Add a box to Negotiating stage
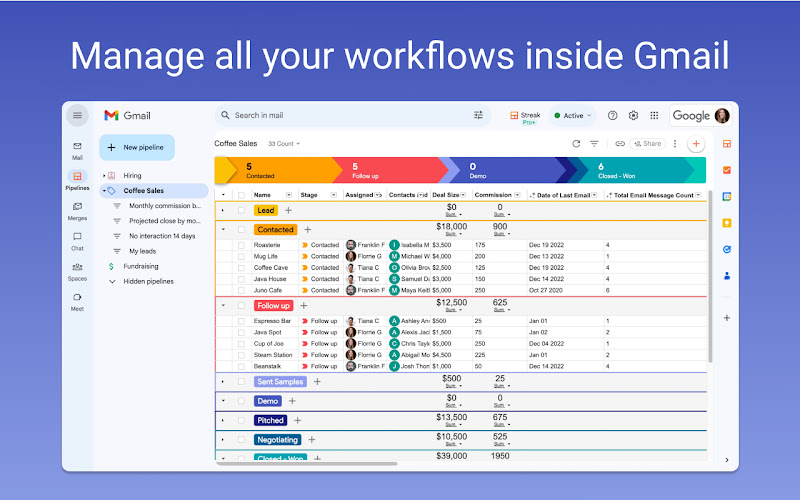This screenshot has width=800, height=500. tap(312, 440)
